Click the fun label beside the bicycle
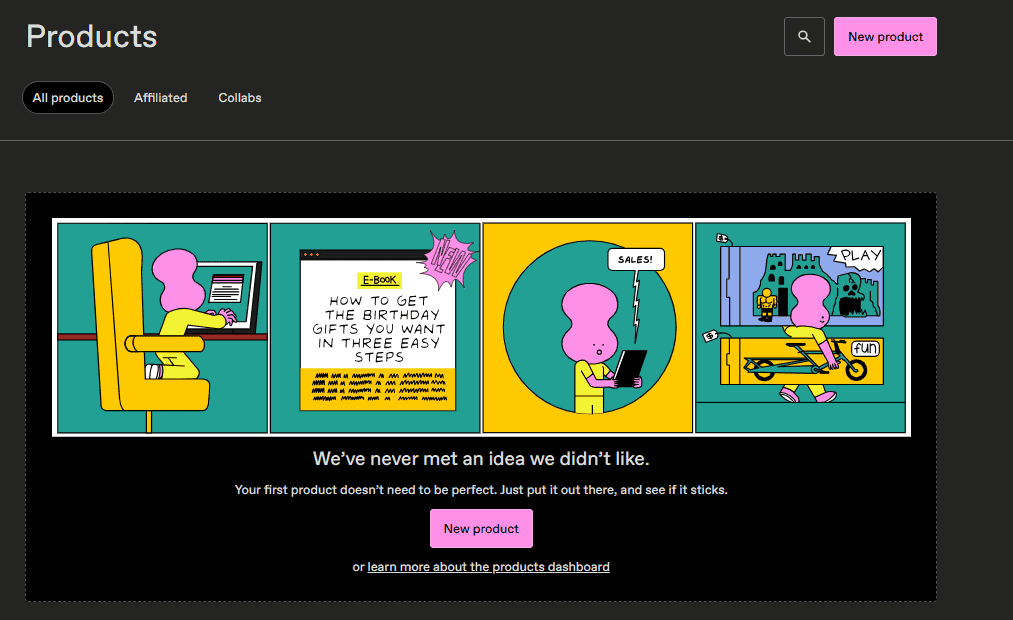This screenshot has width=1013, height=620. coord(865,348)
